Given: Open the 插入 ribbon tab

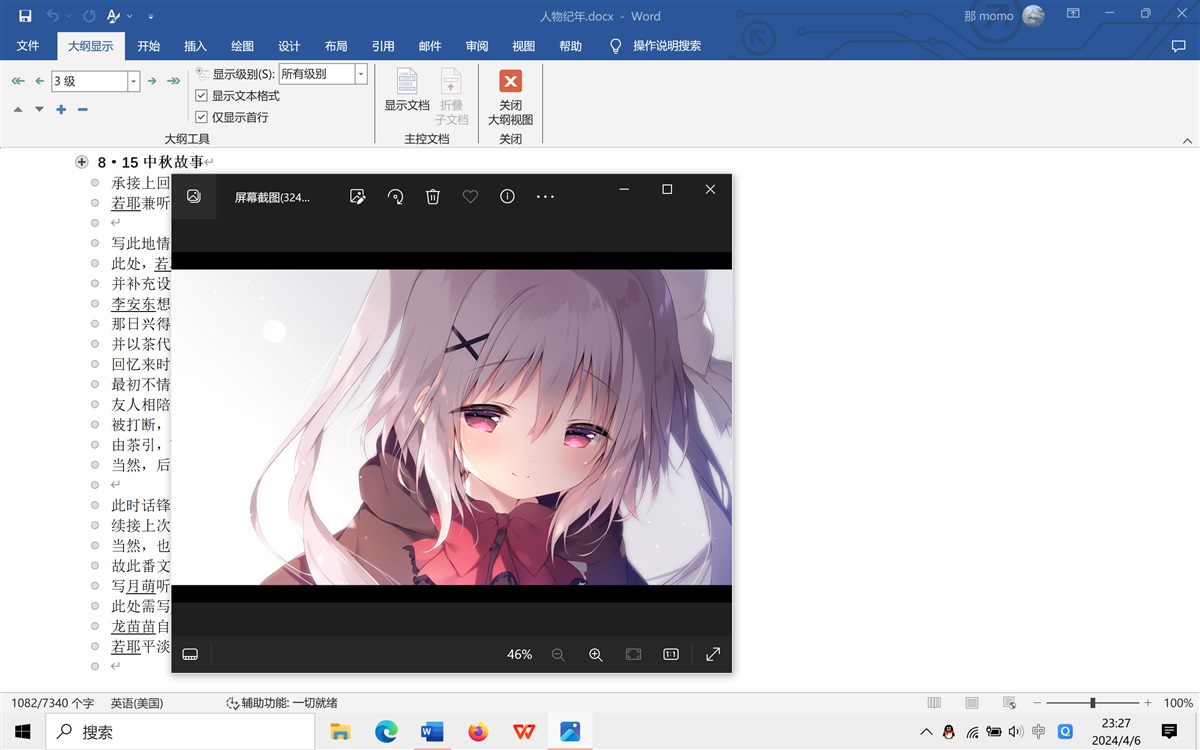Looking at the screenshot, I should pyautogui.click(x=195, y=46).
